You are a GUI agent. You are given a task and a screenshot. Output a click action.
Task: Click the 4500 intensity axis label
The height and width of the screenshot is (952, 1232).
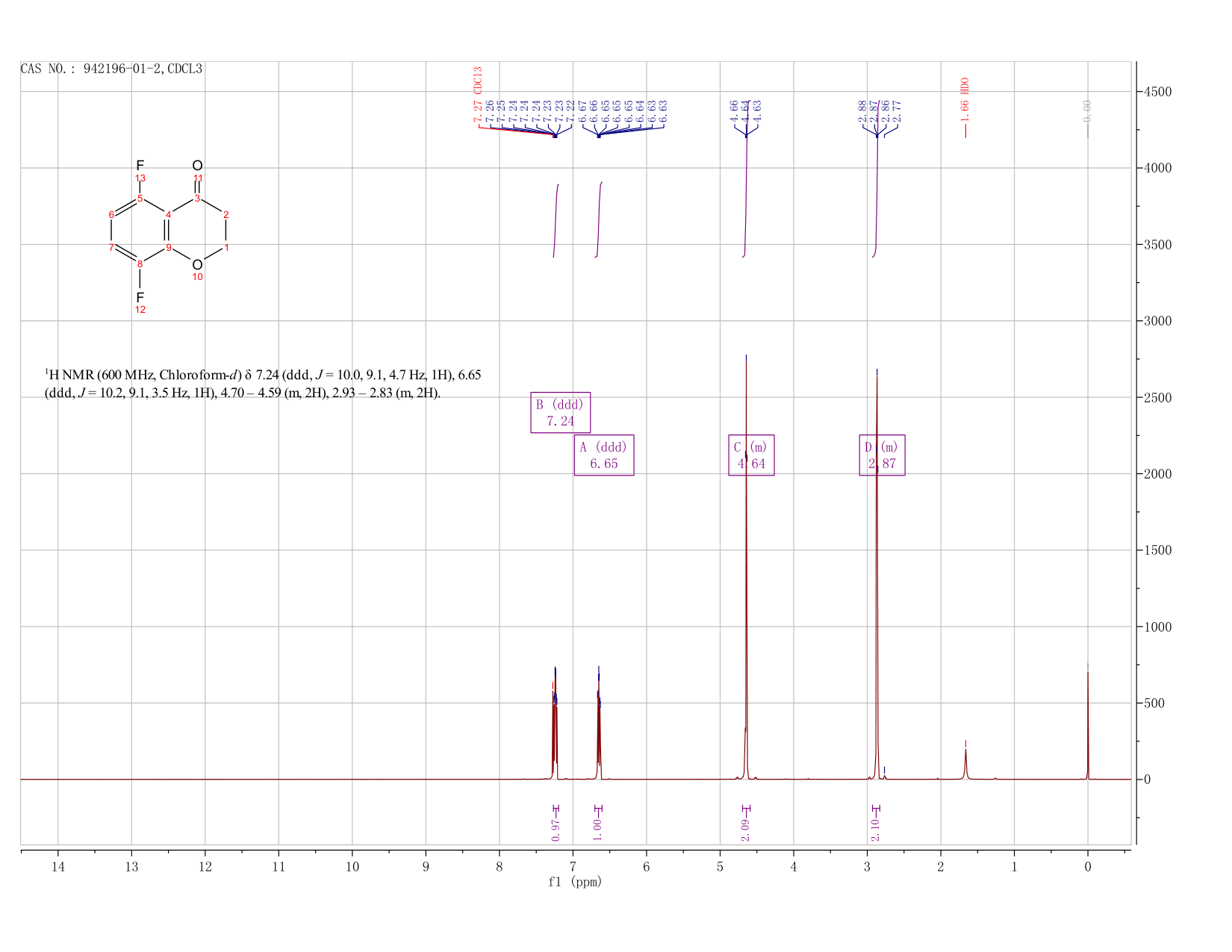click(x=1157, y=92)
